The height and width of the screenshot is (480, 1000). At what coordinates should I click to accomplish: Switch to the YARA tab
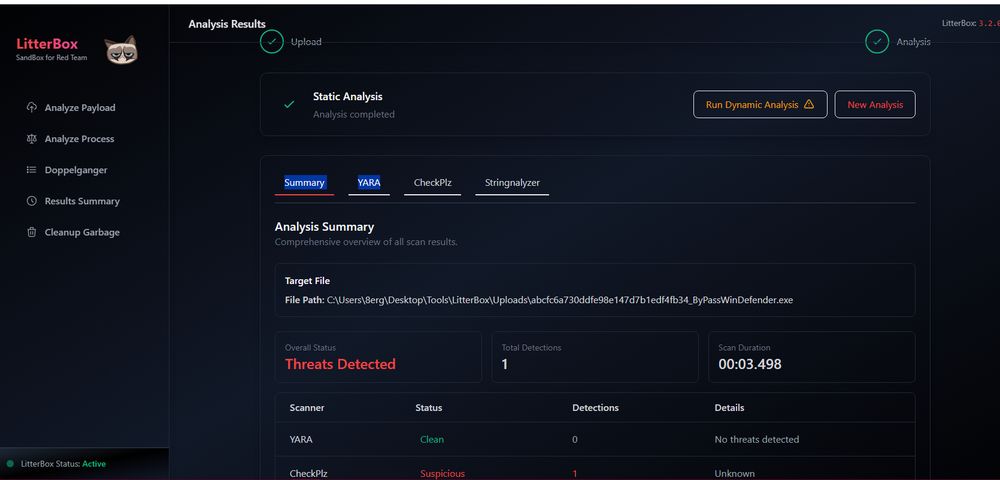(x=369, y=183)
